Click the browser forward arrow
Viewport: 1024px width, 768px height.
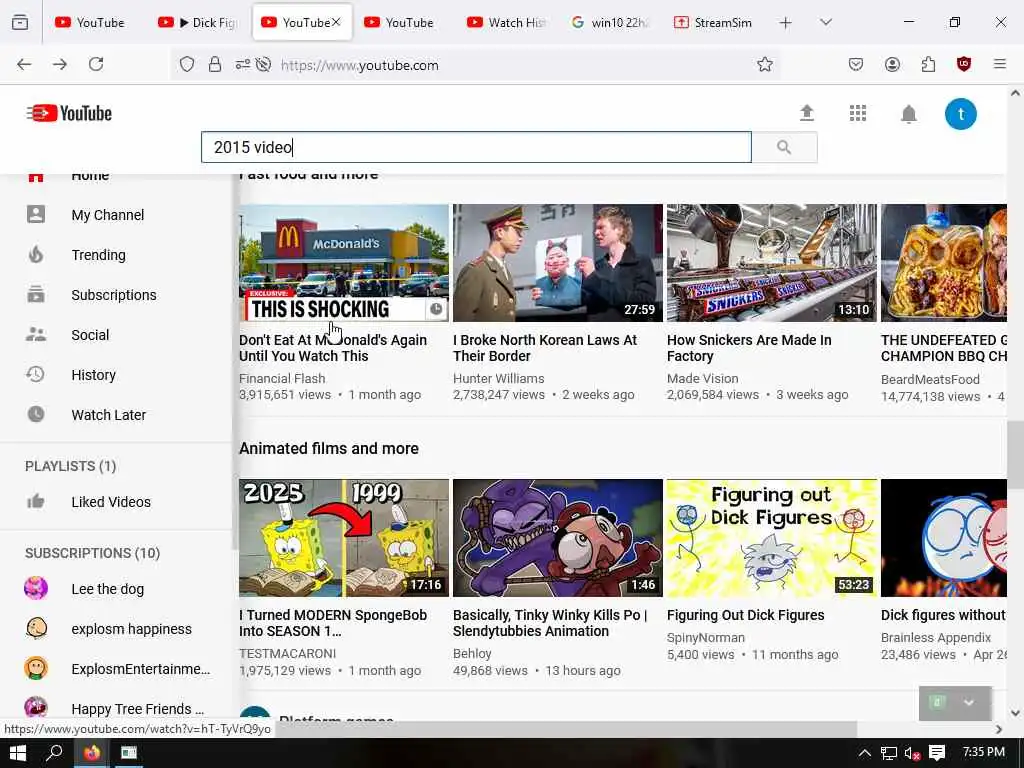60,64
